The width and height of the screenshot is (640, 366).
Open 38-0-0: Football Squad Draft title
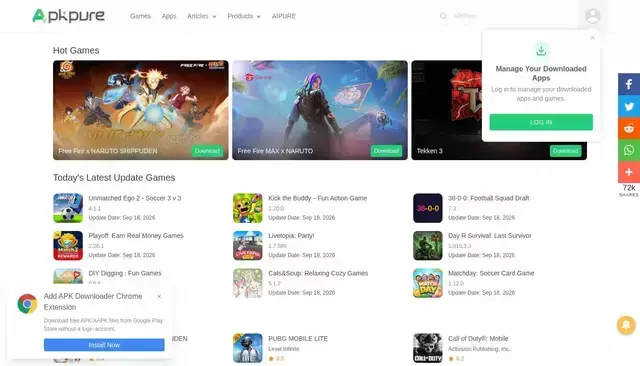(489, 198)
